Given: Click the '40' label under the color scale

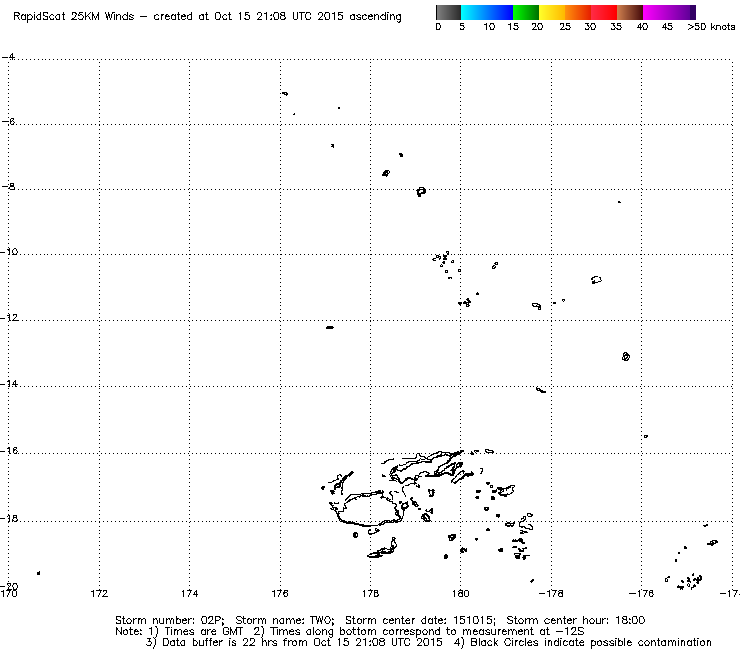Looking at the screenshot, I should (x=642, y=27).
